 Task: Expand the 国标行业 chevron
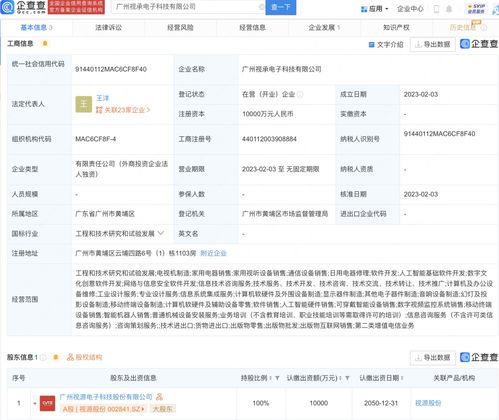(x=161, y=233)
